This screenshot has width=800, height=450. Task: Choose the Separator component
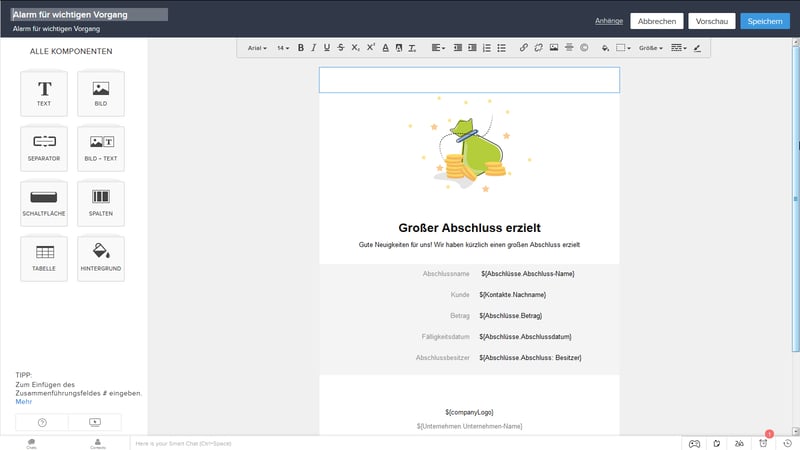44,148
